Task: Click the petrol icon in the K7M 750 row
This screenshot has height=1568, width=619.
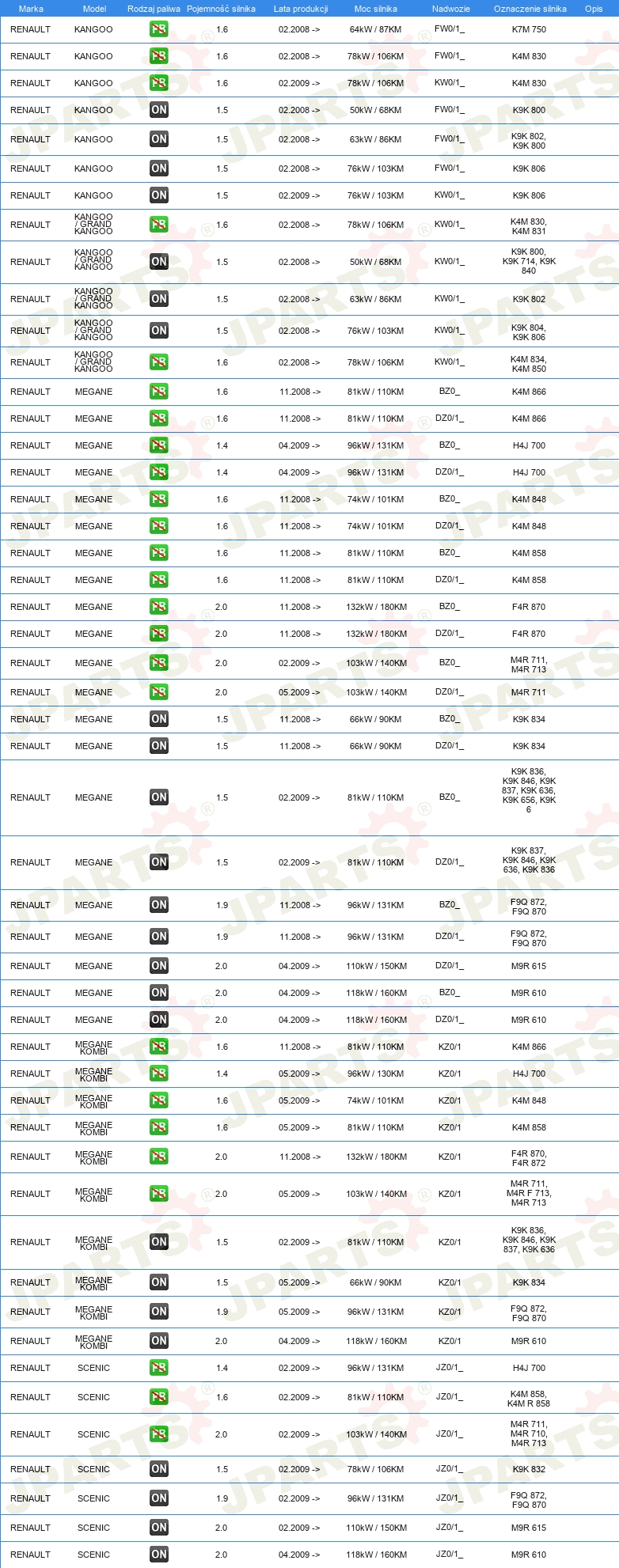Action: [x=159, y=29]
